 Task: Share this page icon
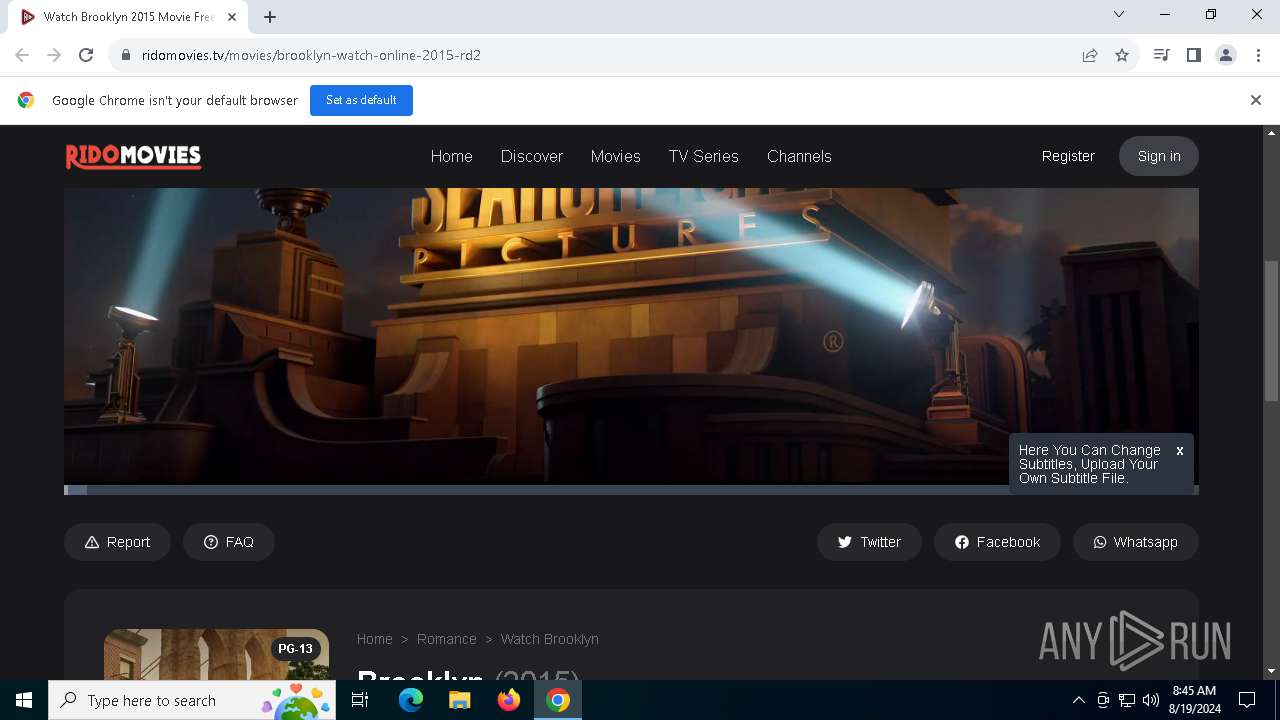click(x=1090, y=55)
